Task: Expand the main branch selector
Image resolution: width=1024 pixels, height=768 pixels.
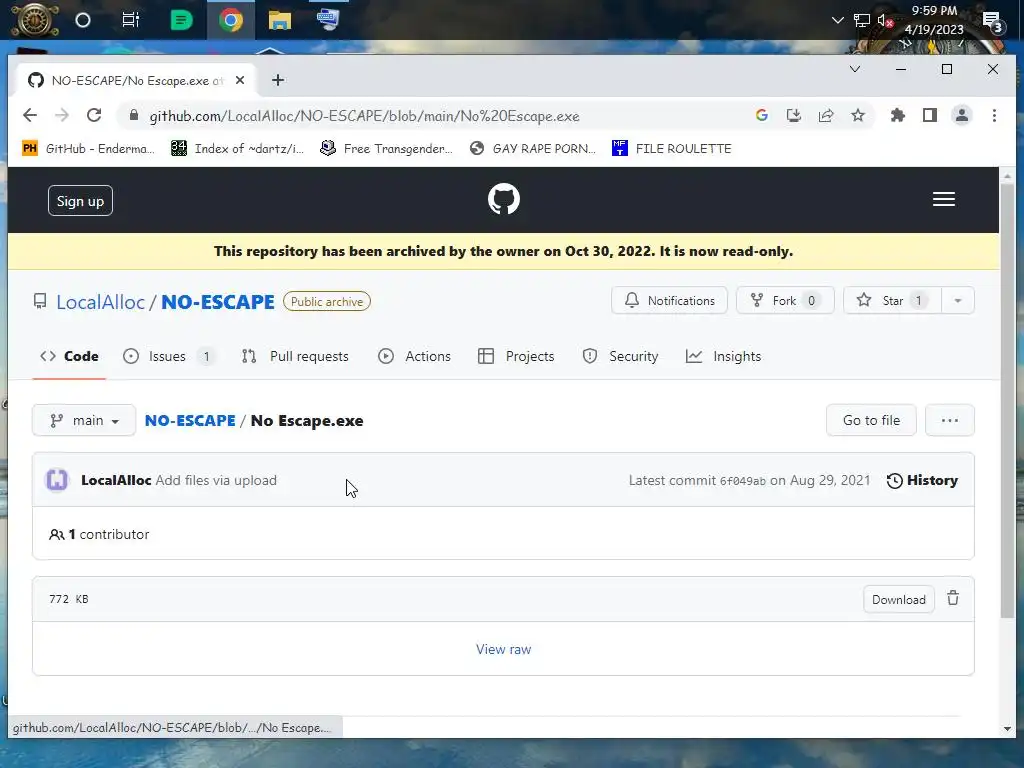Action: point(84,421)
